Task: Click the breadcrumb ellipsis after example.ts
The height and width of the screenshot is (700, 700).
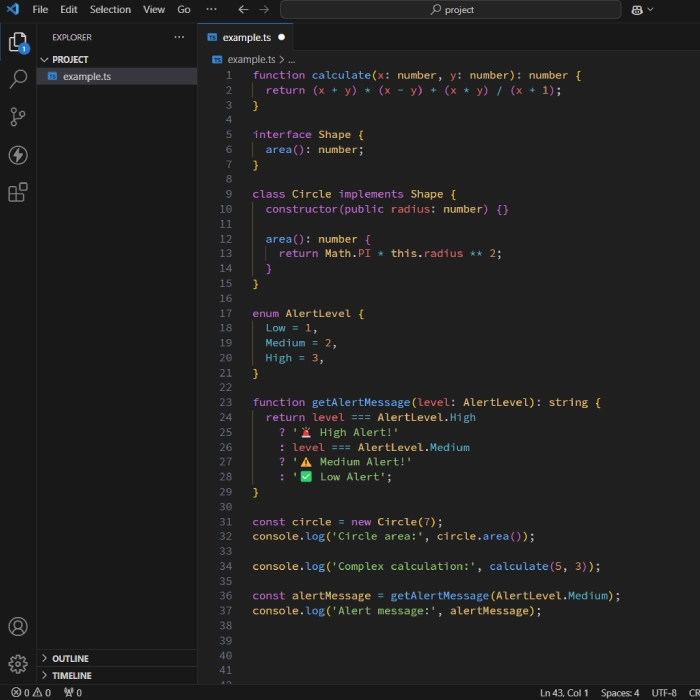Action: coord(292,59)
